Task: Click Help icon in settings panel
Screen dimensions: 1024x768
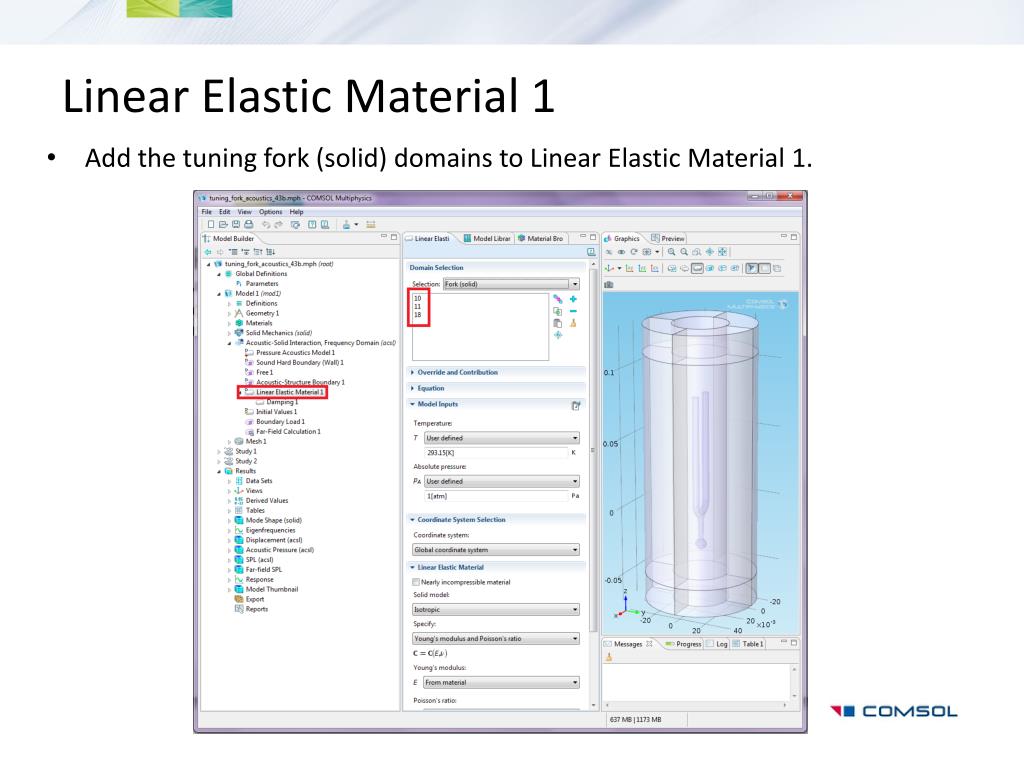Action: click(x=591, y=252)
